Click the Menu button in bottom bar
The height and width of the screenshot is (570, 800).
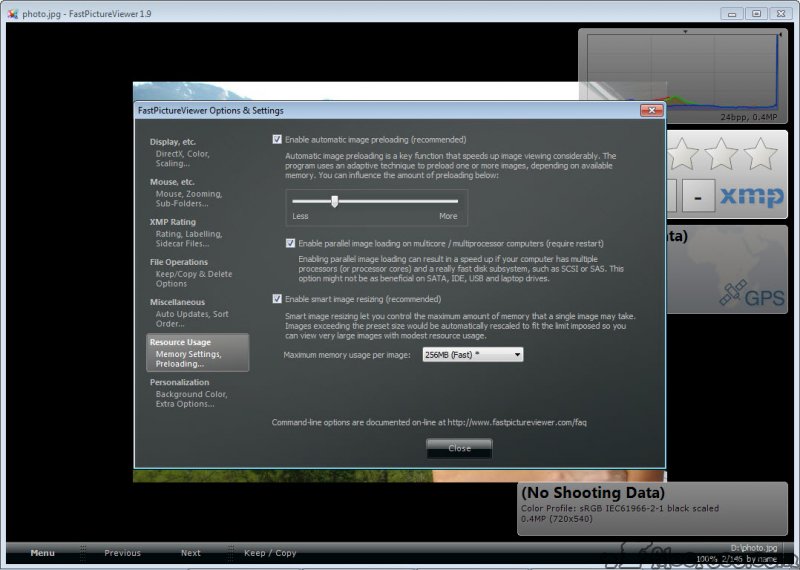(x=42, y=553)
